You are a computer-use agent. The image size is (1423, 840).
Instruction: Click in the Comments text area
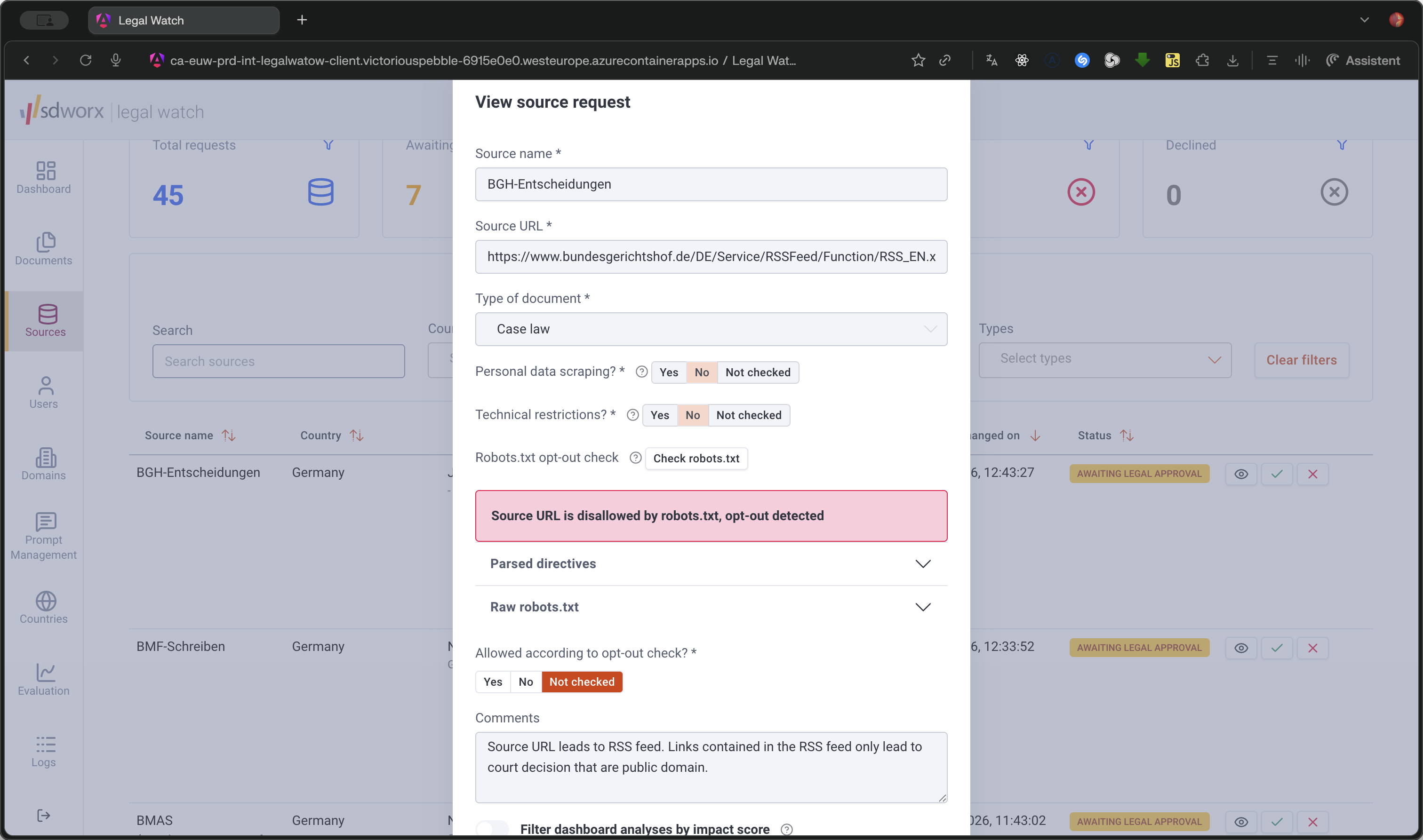(711, 767)
